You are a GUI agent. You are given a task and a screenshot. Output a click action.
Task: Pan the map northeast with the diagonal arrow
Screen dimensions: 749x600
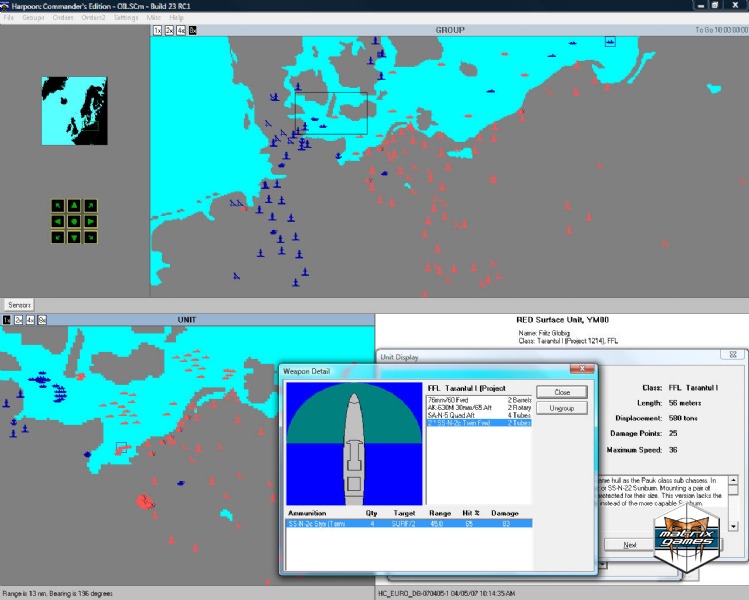[x=91, y=206]
